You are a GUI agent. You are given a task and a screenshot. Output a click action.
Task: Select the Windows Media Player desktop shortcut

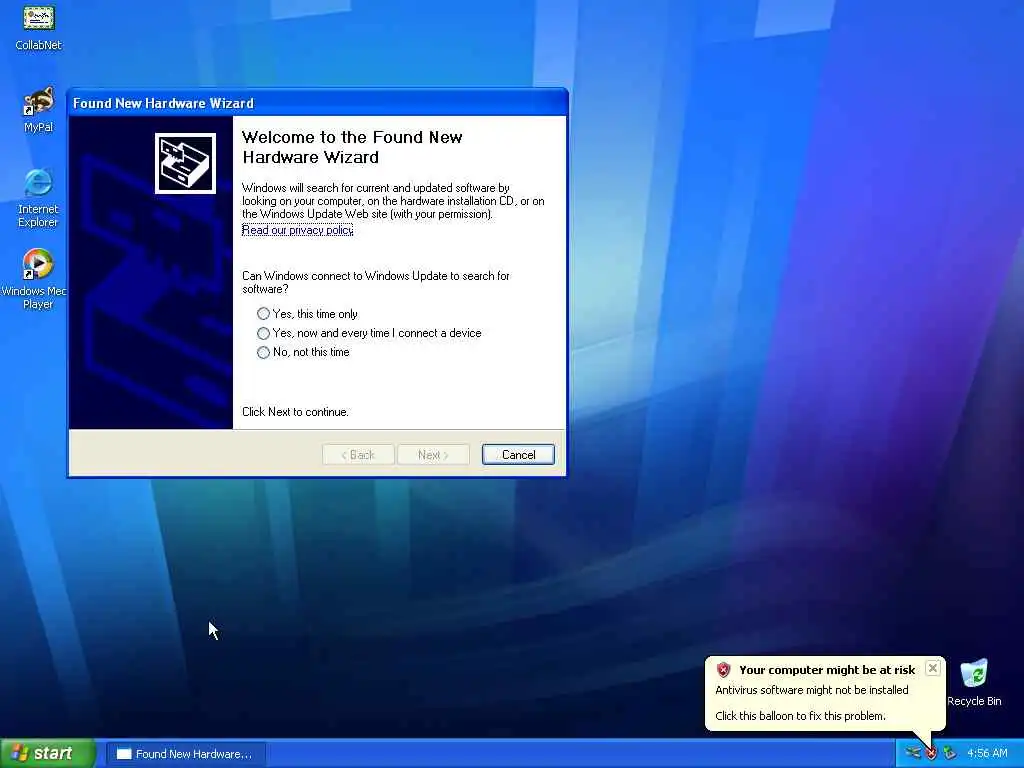pos(36,279)
